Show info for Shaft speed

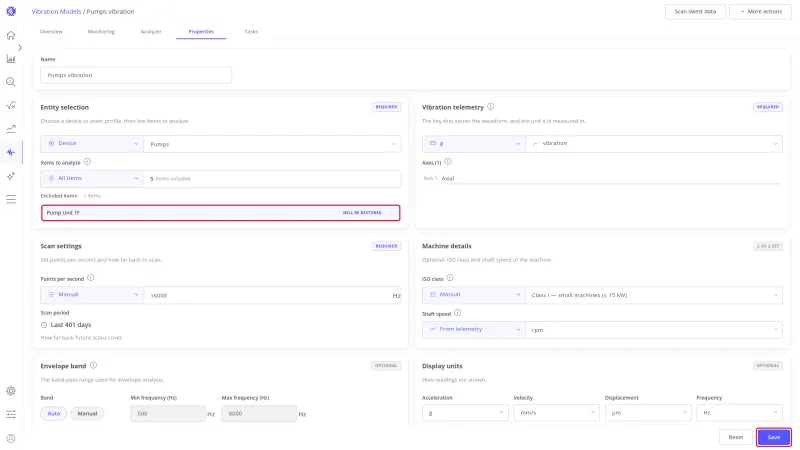[x=457, y=313]
